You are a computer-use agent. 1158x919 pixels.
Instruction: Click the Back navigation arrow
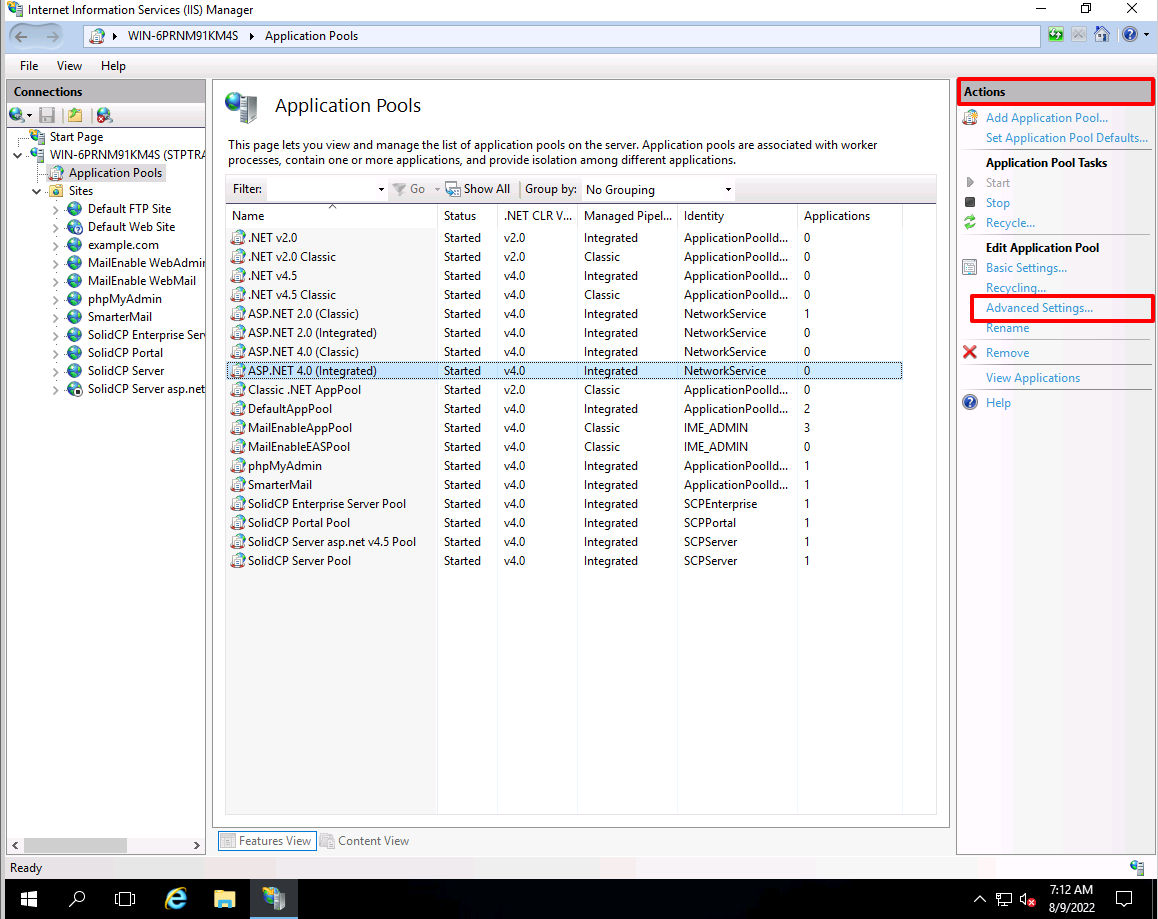(21, 35)
